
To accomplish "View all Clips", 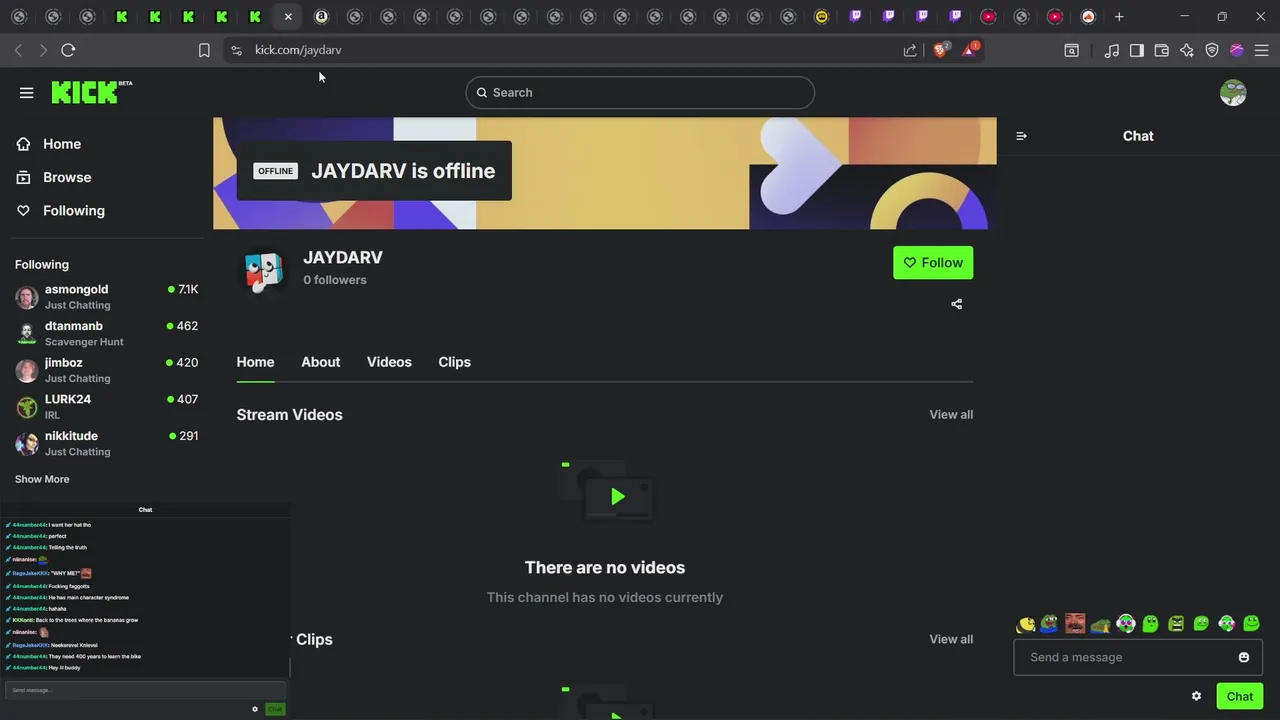I will (951, 639).
